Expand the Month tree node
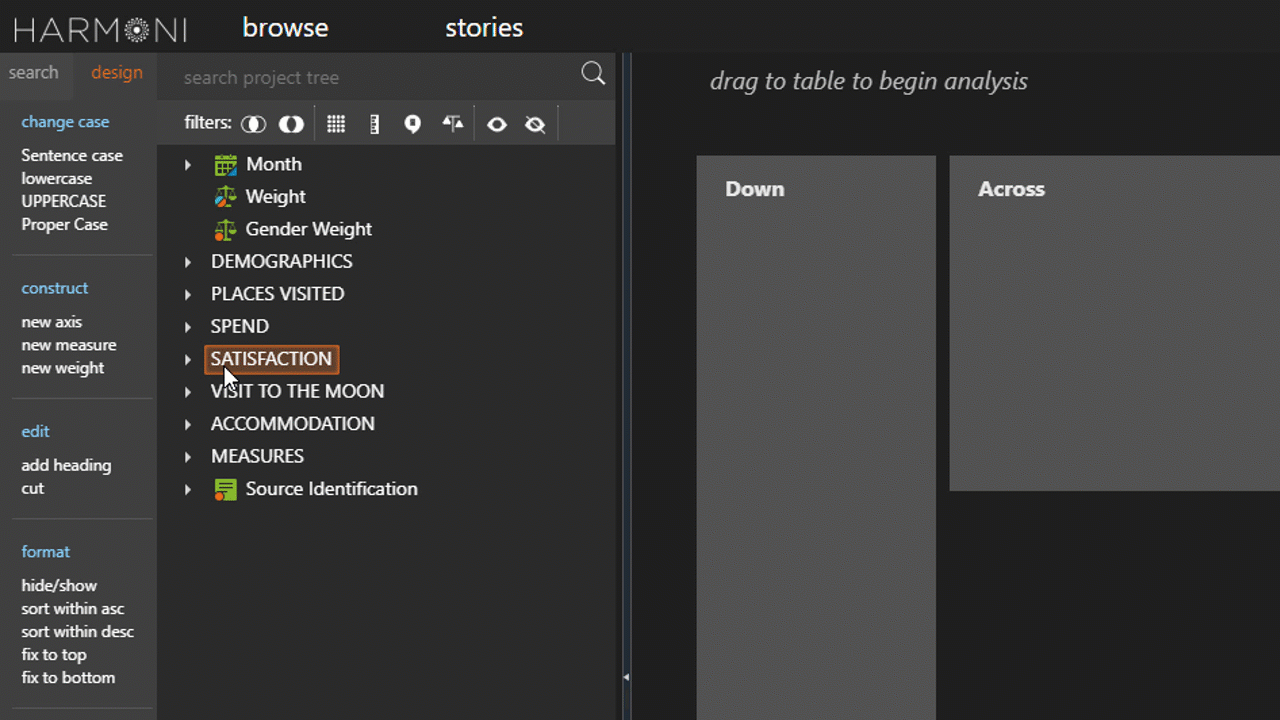The image size is (1280, 720). coord(188,164)
